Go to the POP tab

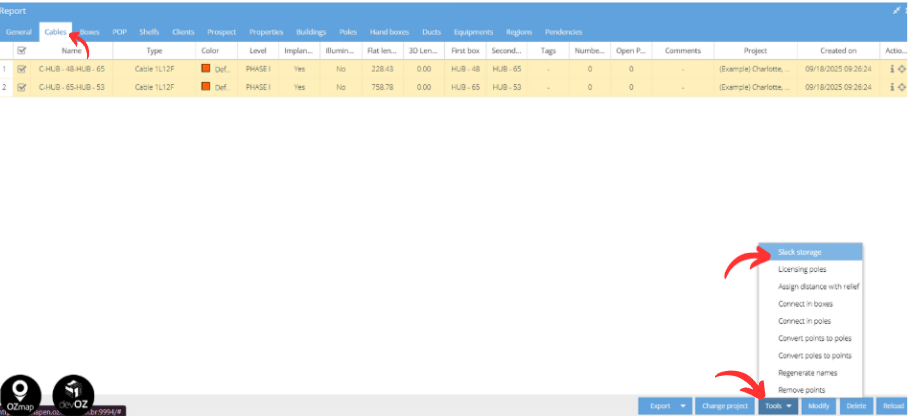tap(120, 32)
